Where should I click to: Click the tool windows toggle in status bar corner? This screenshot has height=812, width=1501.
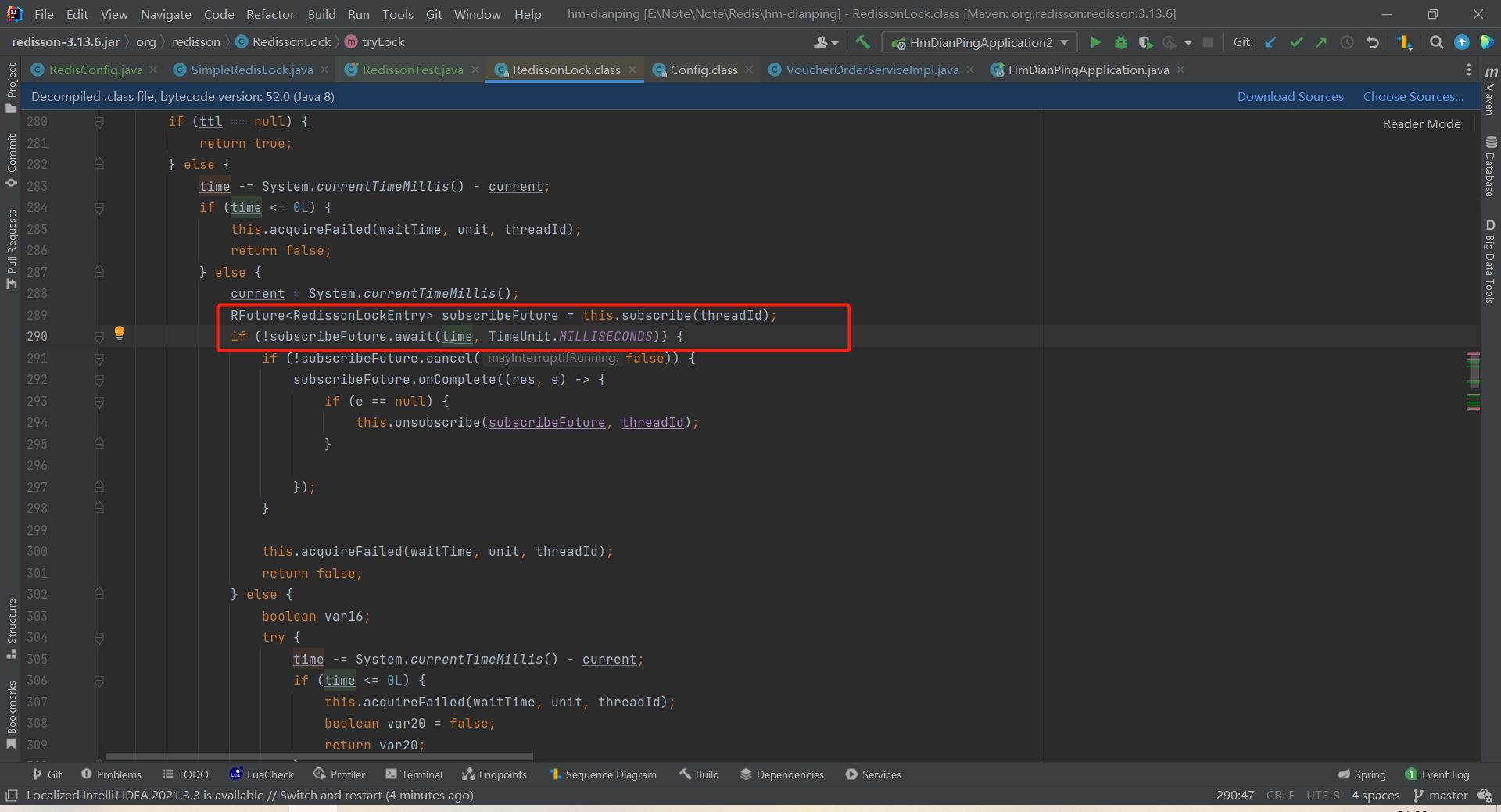12,795
